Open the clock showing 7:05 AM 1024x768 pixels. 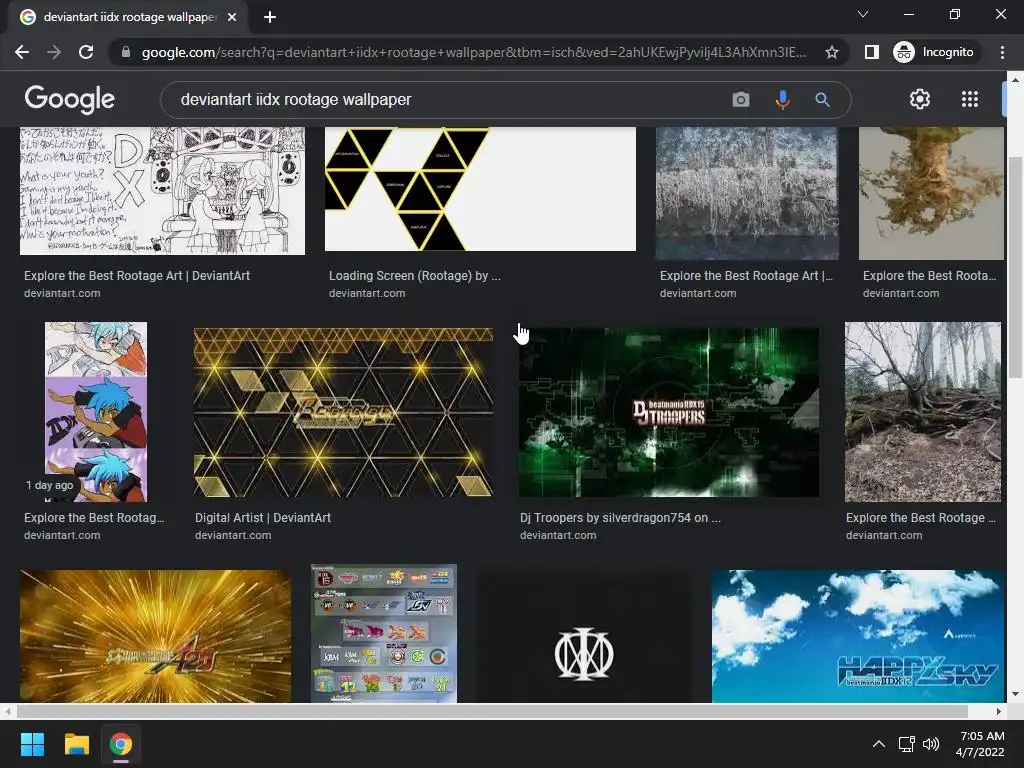(x=980, y=744)
